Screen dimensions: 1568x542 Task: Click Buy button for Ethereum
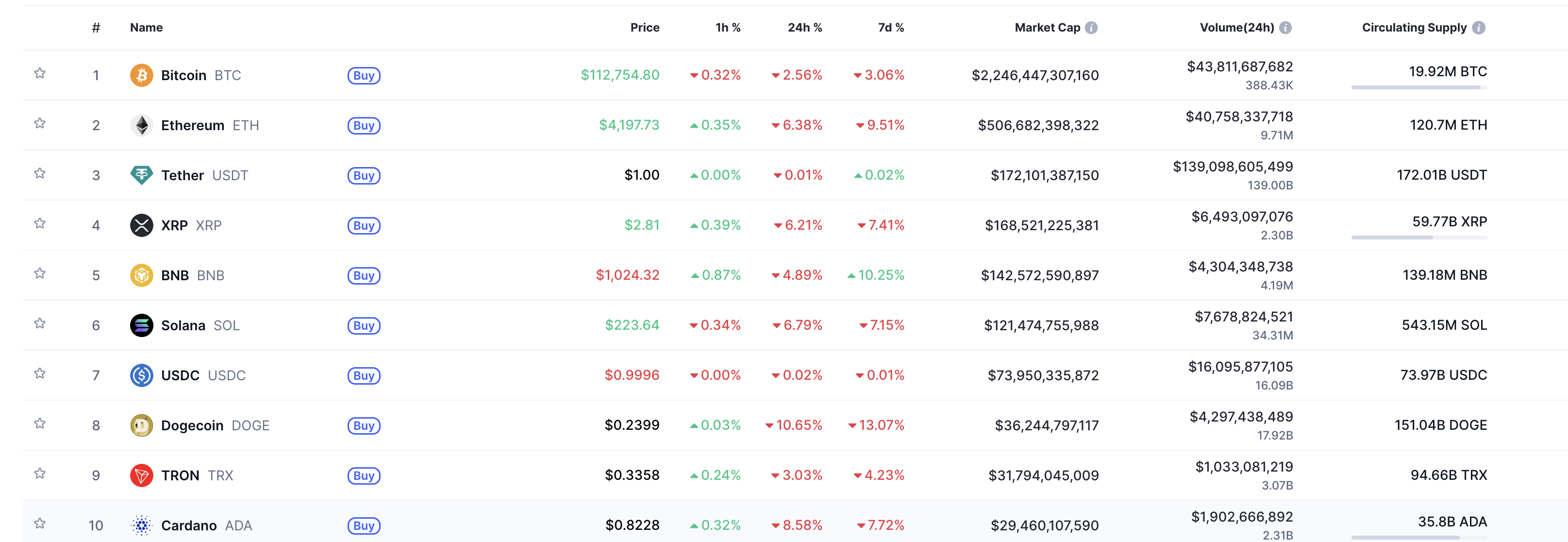click(x=364, y=125)
